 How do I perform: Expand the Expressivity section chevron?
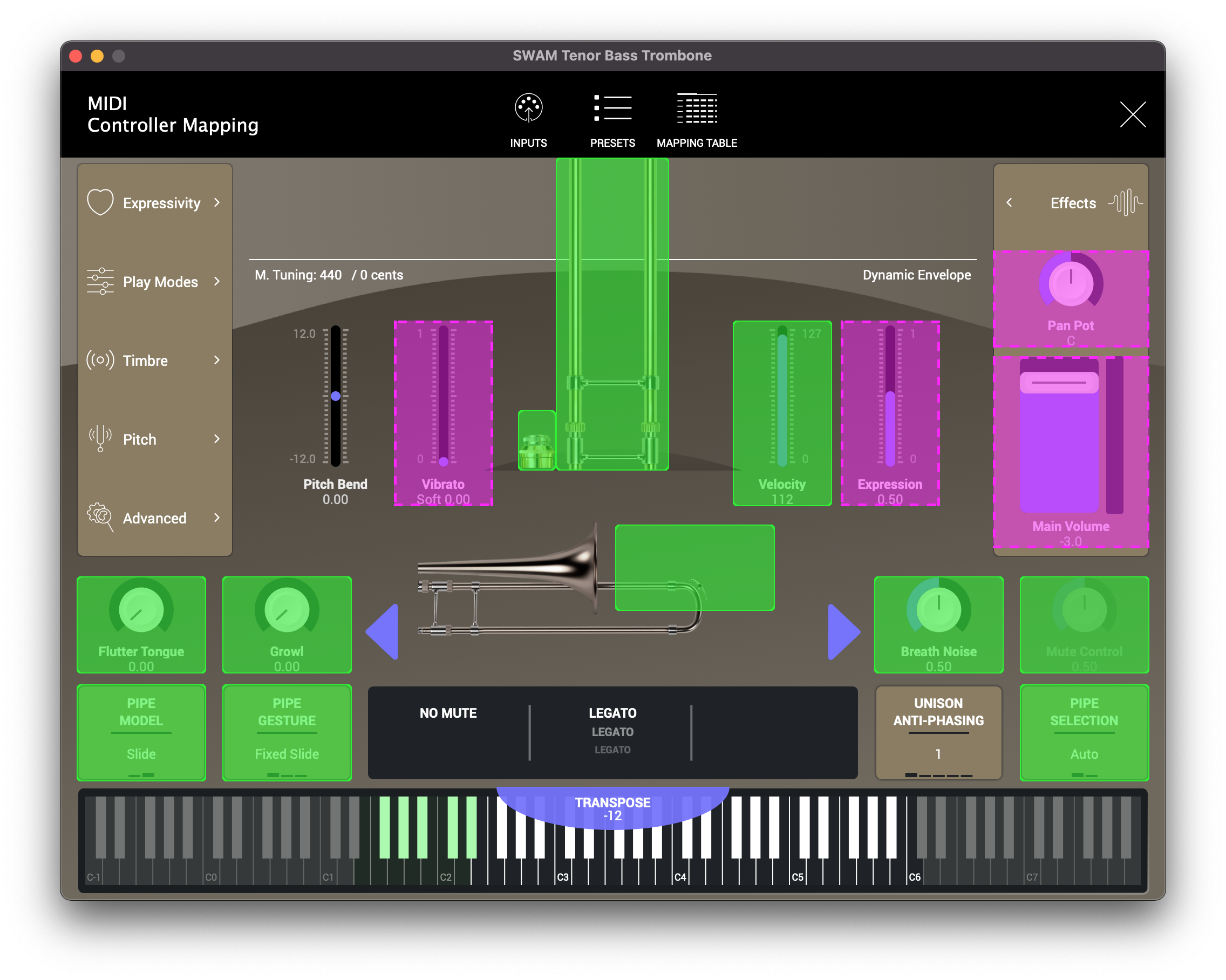[x=216, y=202]
